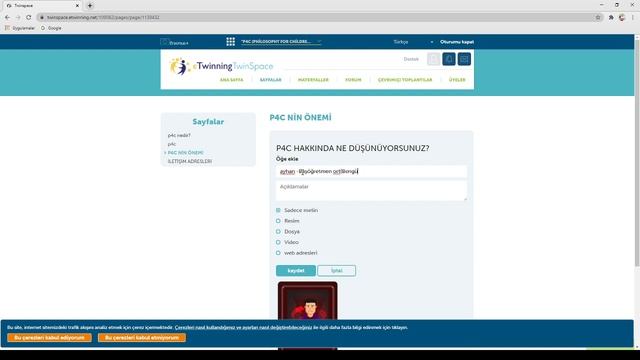This screenshot has width=640, height=360.
Task: Accept cookies with Bu çerezleri kabul ediyorum
Action: click(49, 338)
